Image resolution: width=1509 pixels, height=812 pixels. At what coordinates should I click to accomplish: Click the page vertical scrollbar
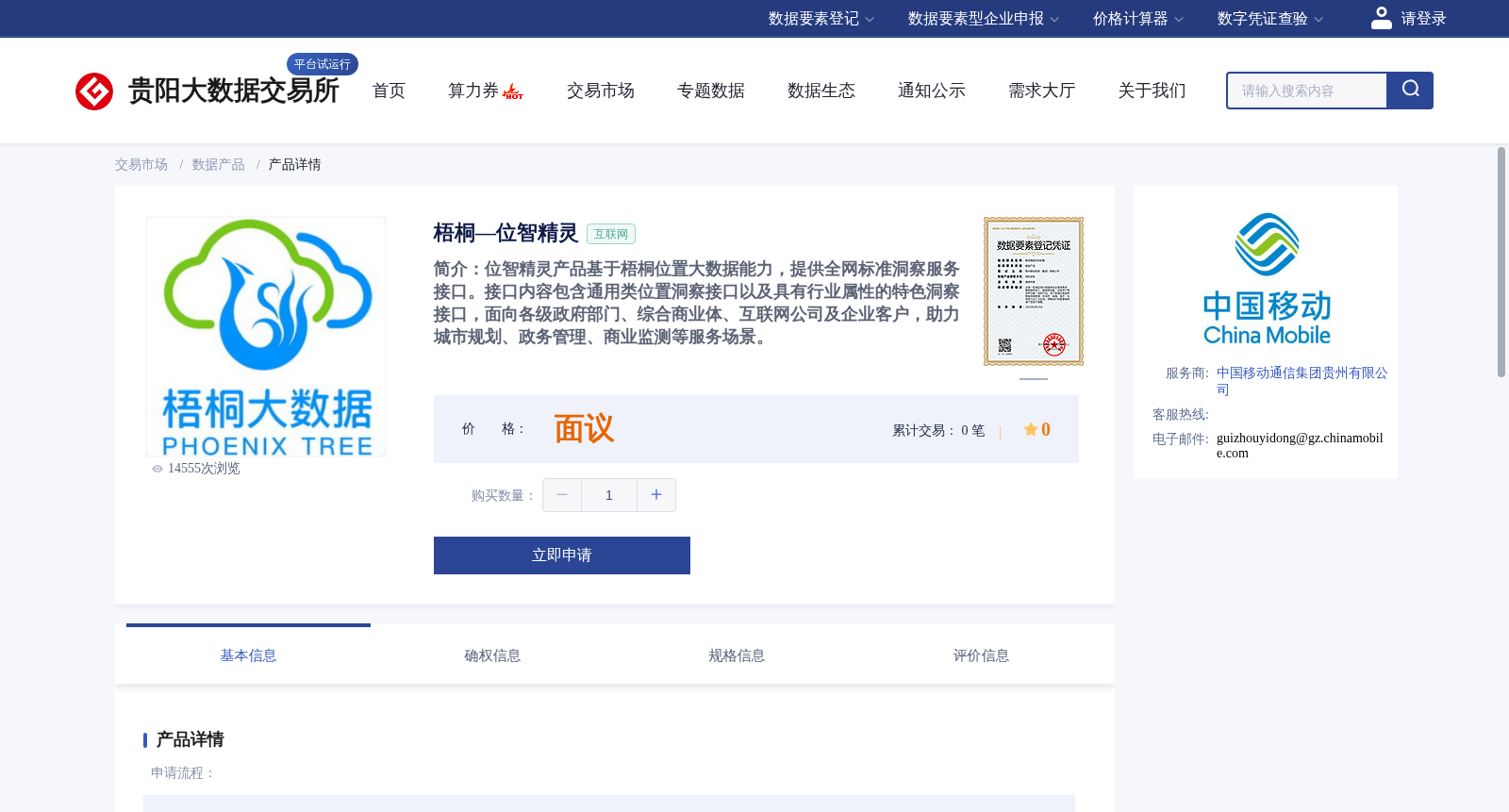coord(1501,262)
